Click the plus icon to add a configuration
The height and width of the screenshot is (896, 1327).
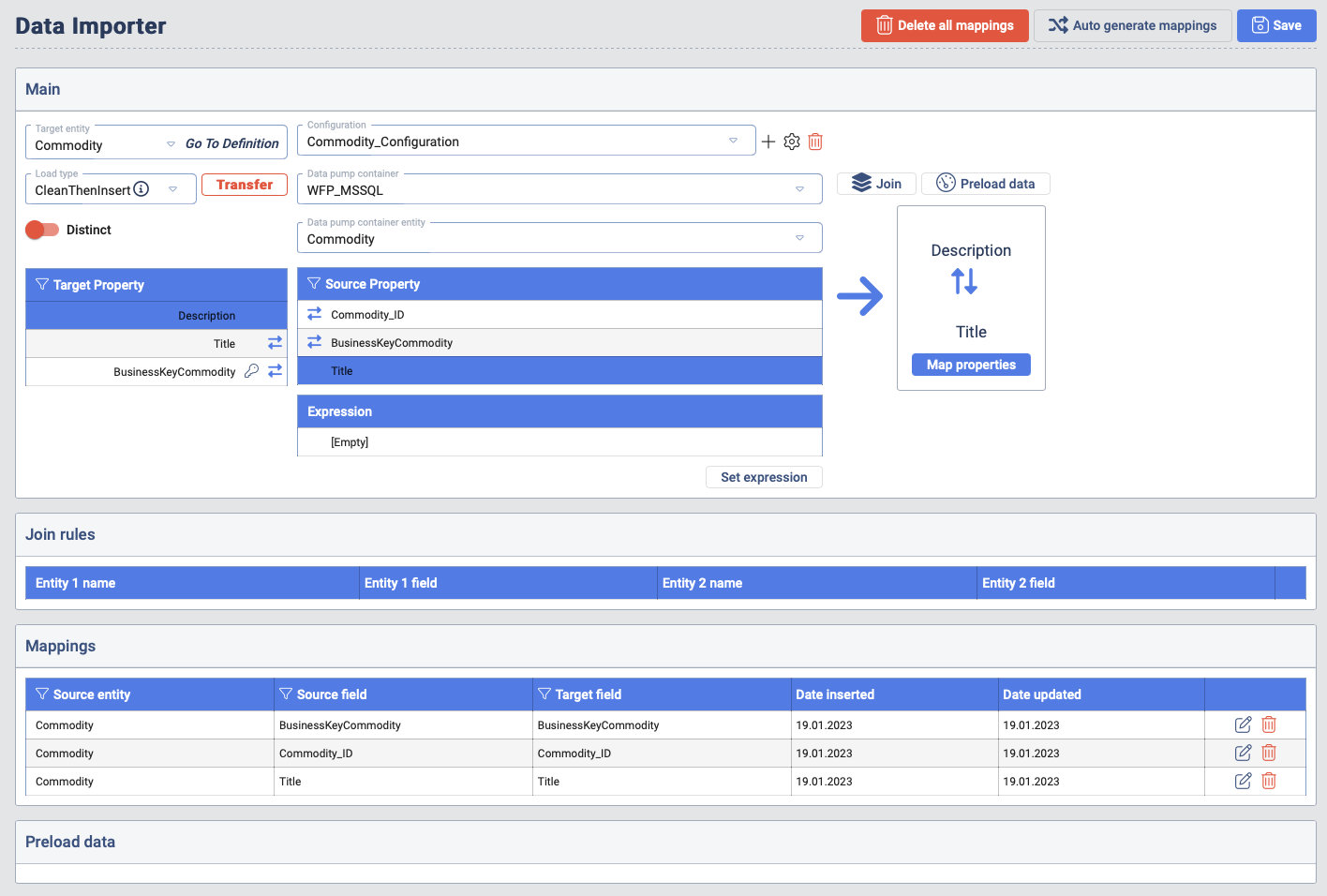(768, 142)
